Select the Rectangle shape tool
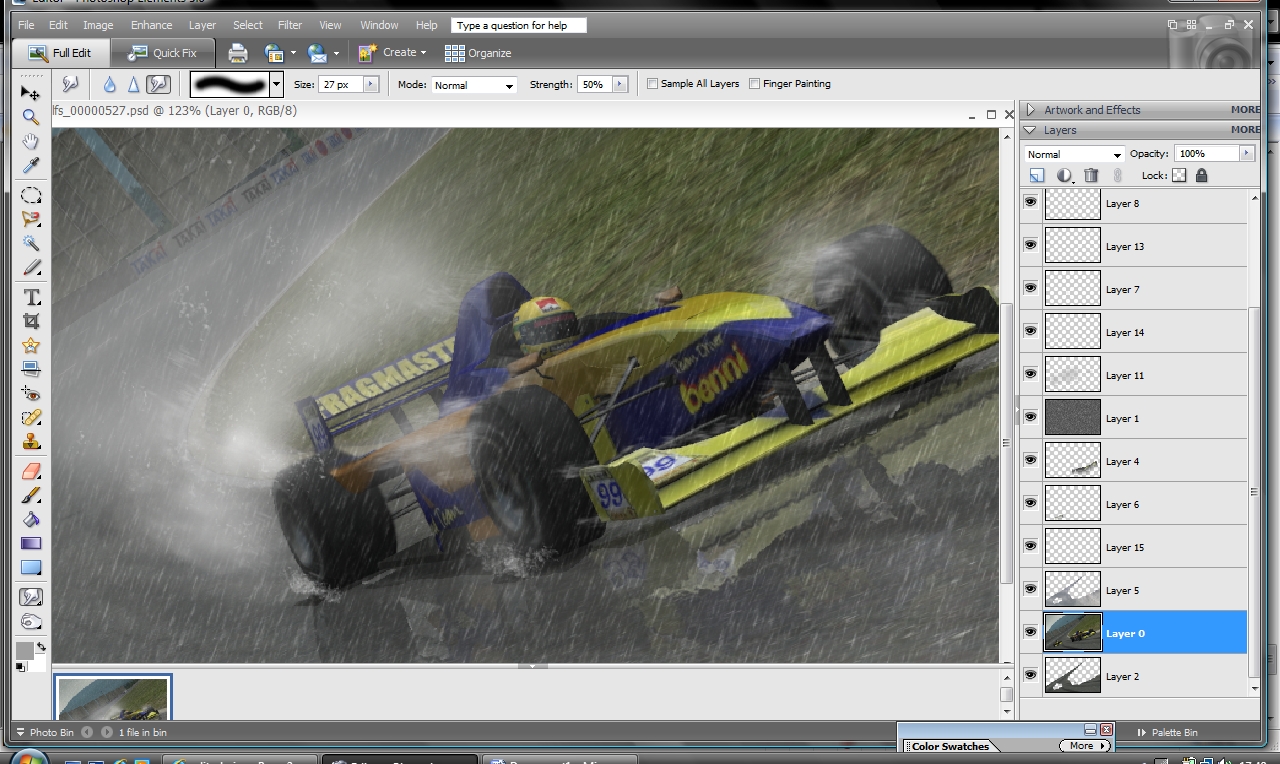 [x=31, y=567]
